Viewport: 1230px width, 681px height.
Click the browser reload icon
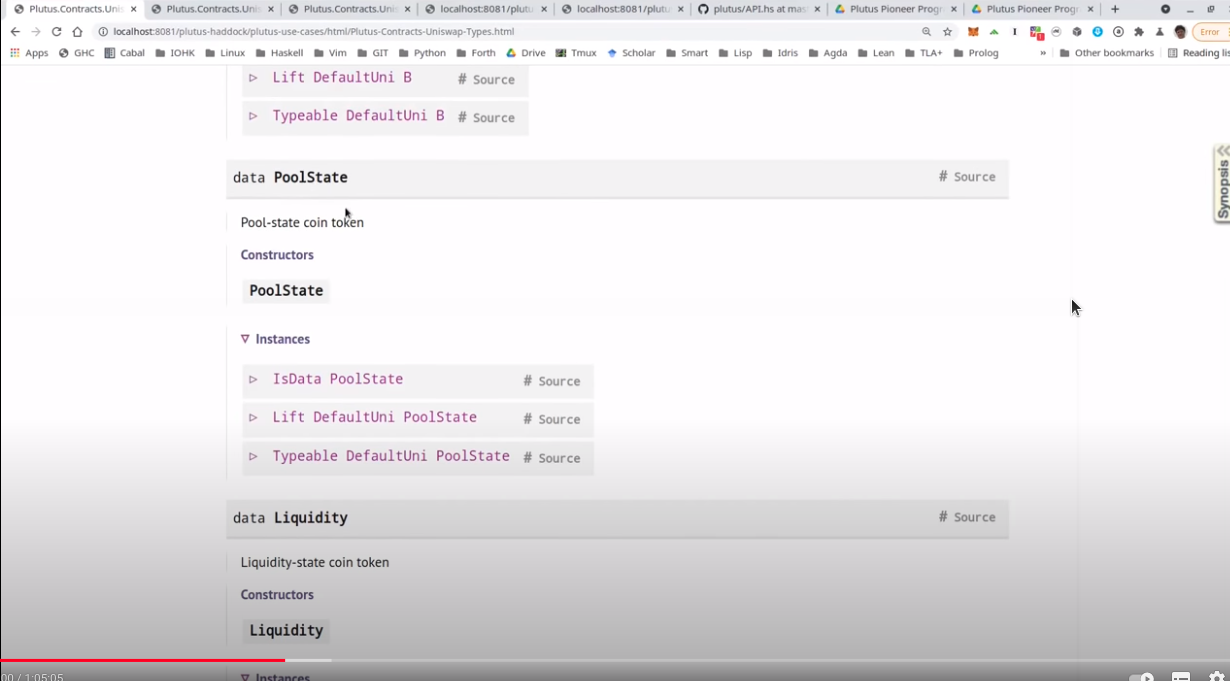[x=56, y=32]
